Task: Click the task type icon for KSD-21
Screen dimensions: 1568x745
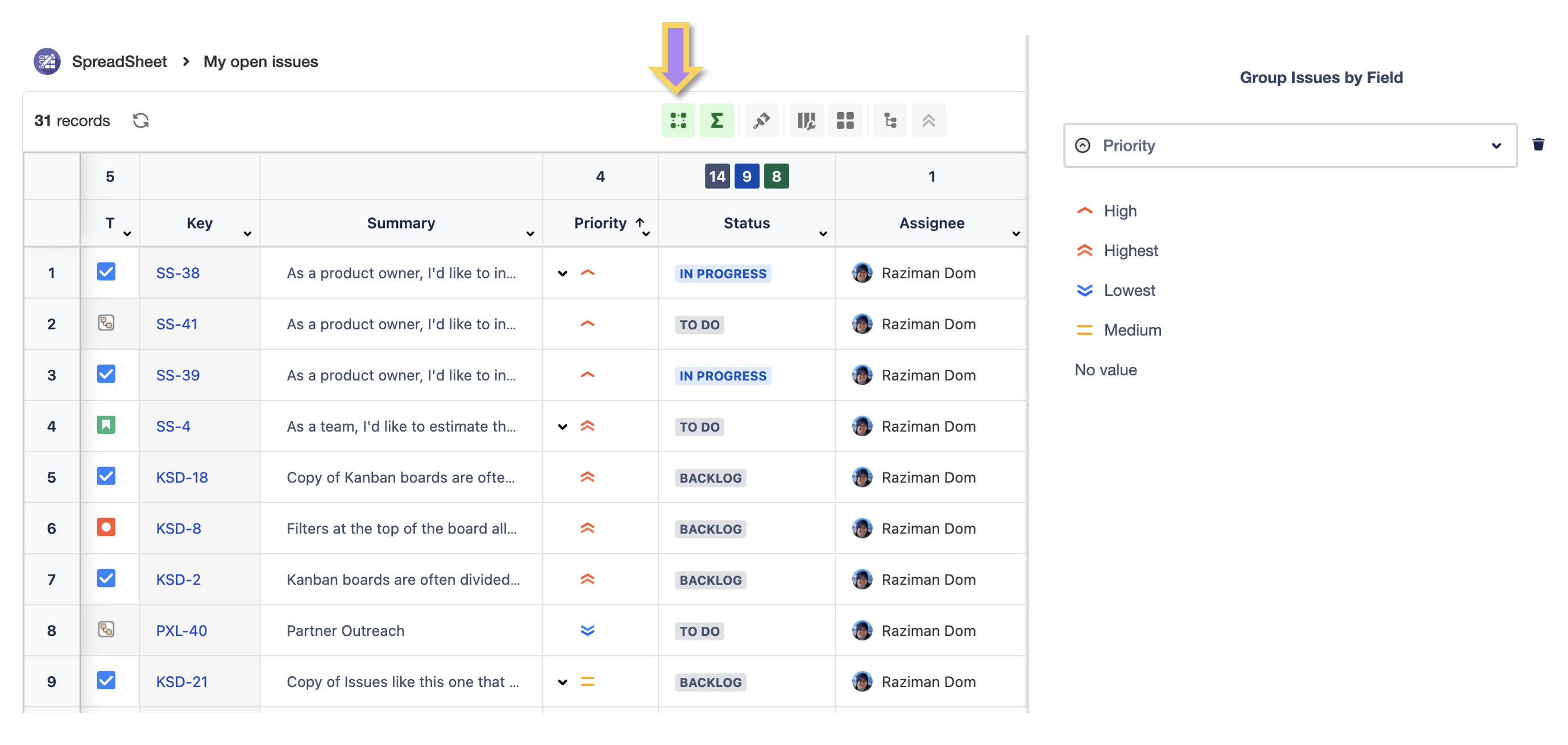Action: [106, 681]
